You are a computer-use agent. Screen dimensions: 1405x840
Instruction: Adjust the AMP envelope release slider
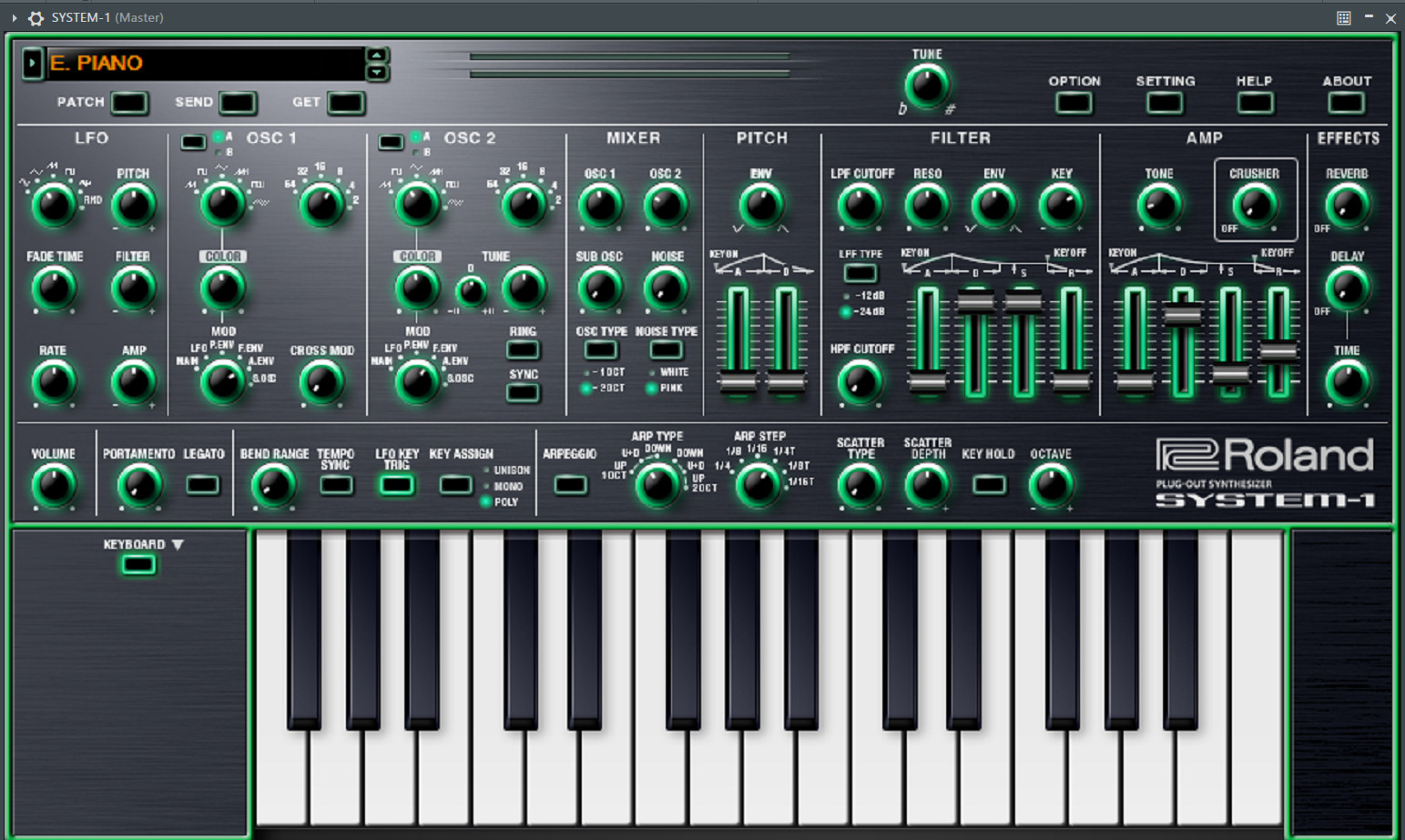1278,351
